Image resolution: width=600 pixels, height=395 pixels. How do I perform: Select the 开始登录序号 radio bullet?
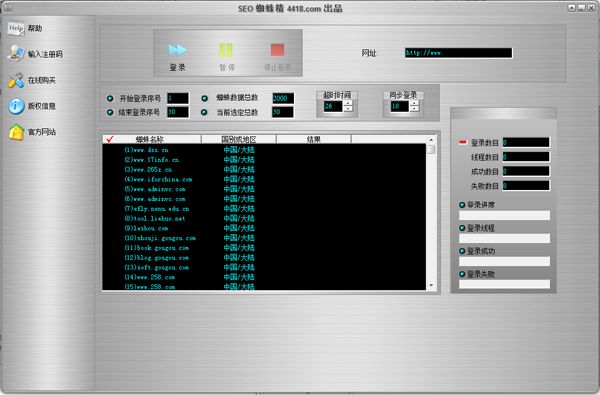[x=110, y=98]
